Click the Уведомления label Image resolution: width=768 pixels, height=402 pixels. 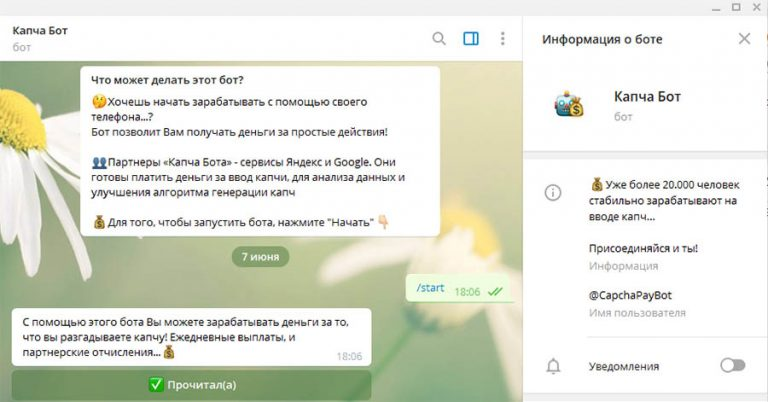point(624,366)
